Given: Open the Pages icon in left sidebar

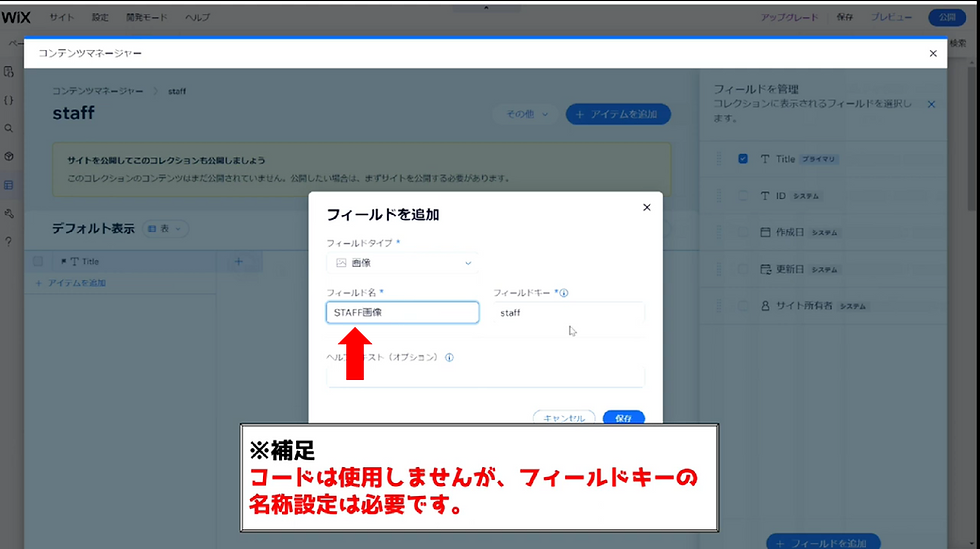Looking at the screenshot, I should (x=9, y=72).
